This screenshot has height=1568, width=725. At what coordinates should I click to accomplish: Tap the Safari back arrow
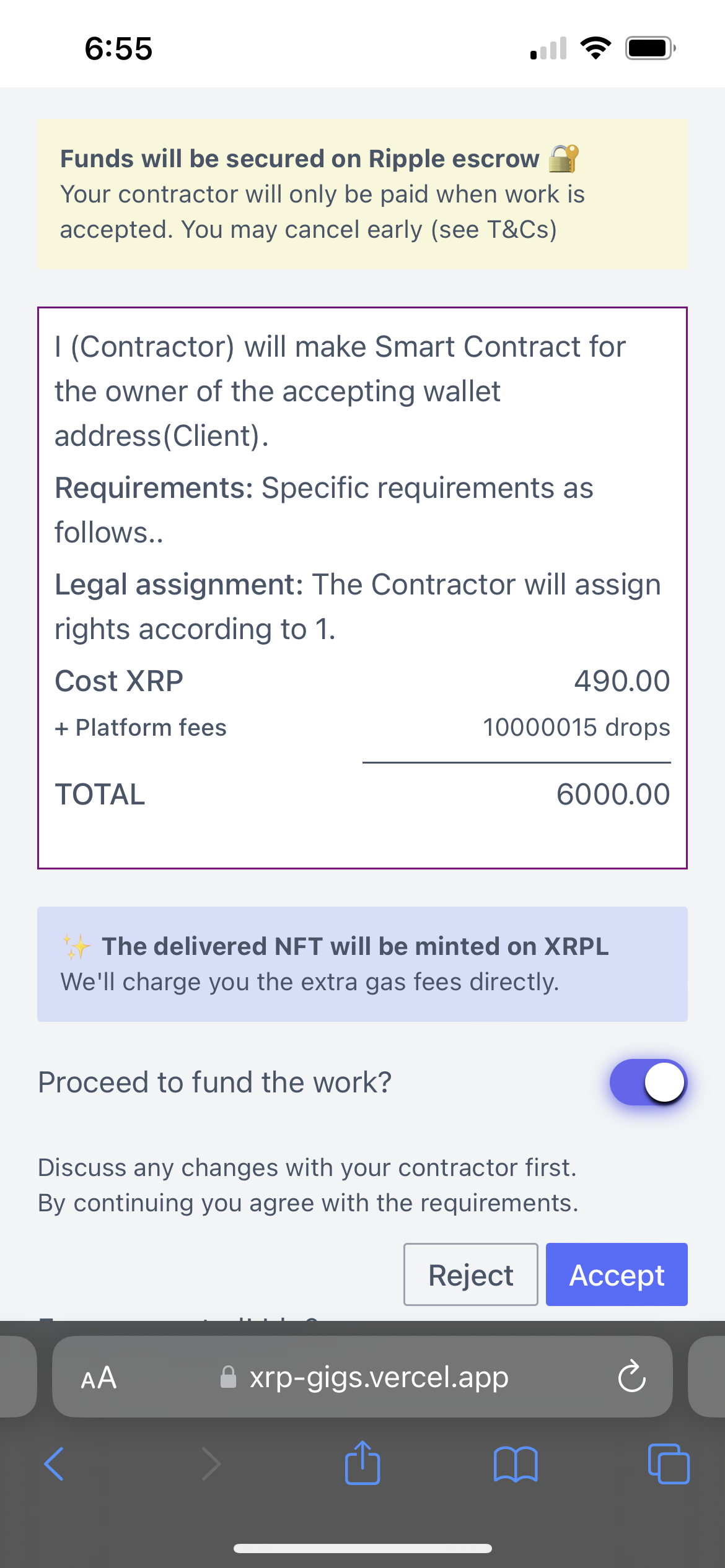[54, 1464]
